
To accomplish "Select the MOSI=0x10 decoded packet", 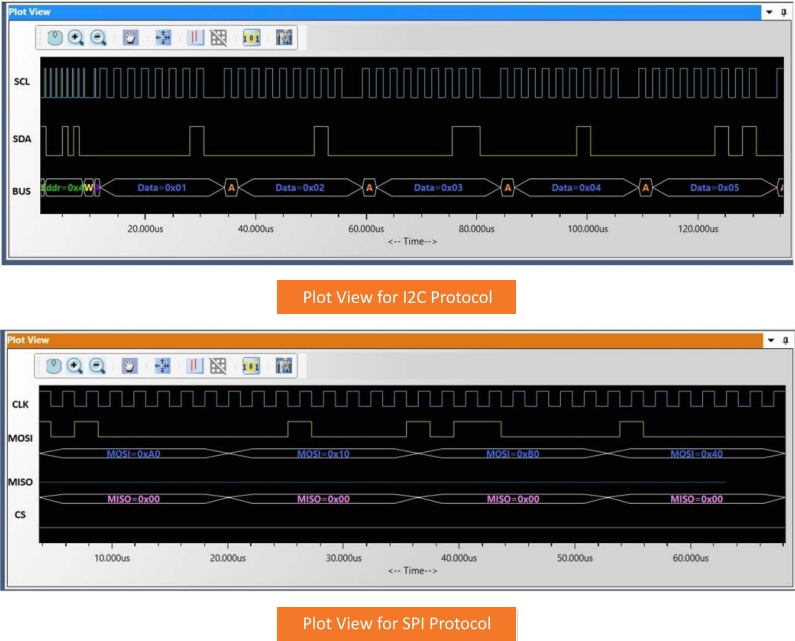I will coord(323,454).
